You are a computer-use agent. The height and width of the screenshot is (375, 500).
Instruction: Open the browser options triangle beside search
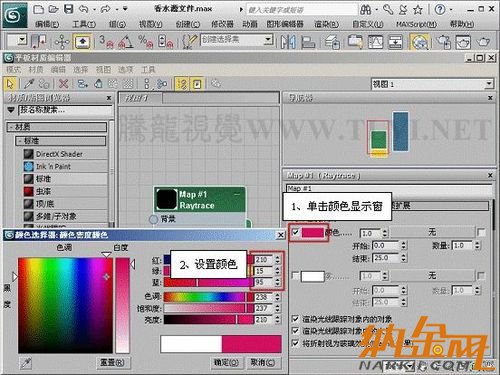11,109
